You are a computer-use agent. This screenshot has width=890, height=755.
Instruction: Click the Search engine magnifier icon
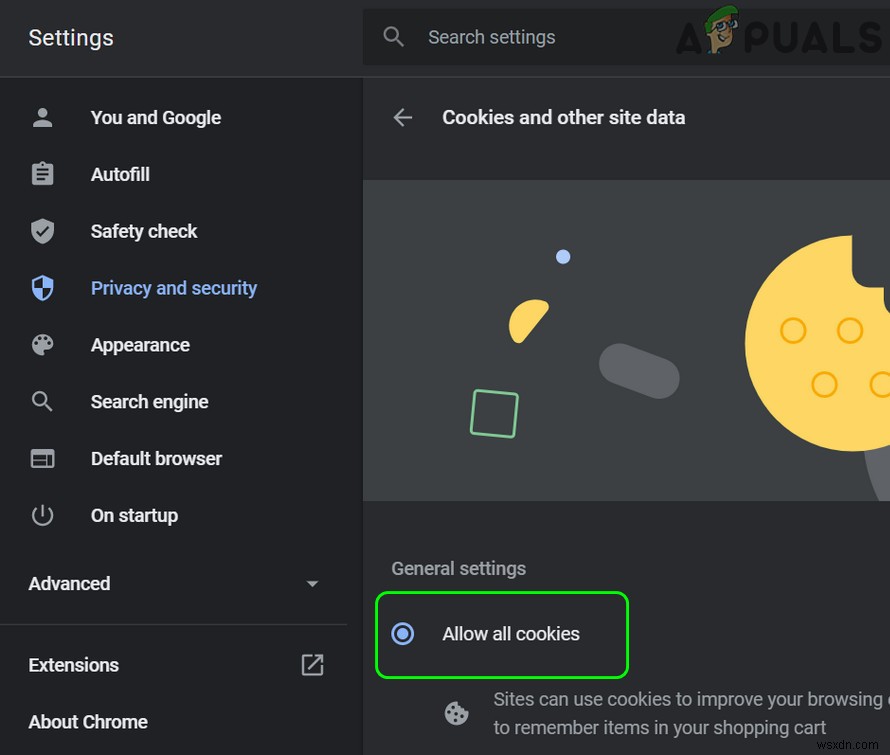[42, 401]
